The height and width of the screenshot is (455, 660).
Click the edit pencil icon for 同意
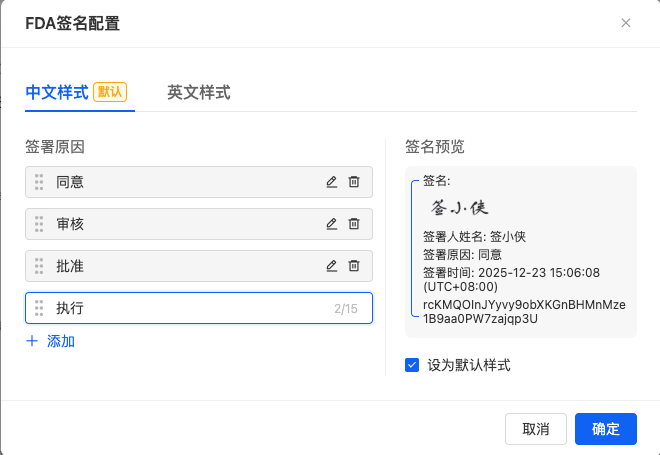[332, 182]
